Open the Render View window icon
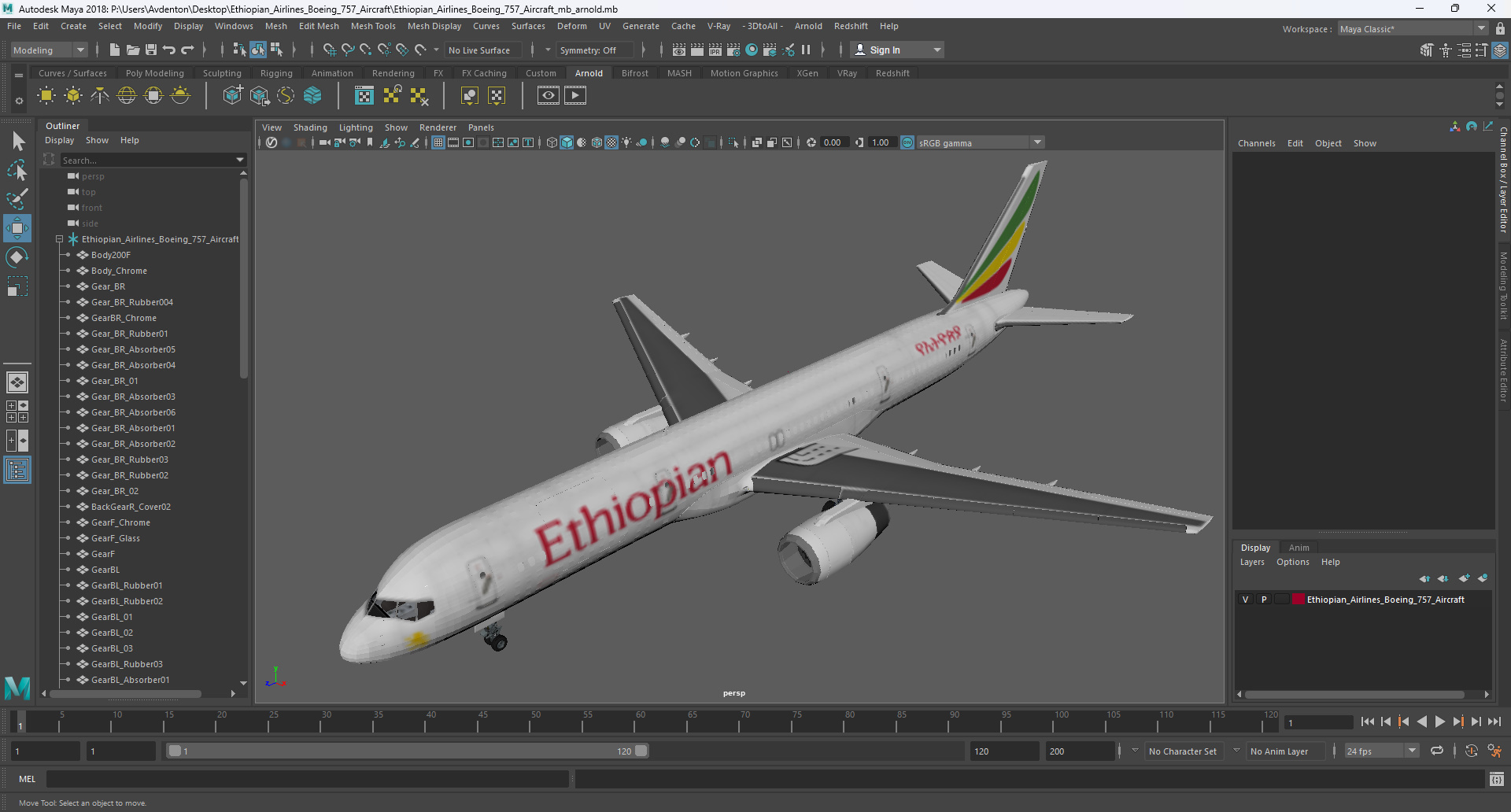The width and height of the screenshot is (1511, 812). pyautogui.click(x=679, y=50)
